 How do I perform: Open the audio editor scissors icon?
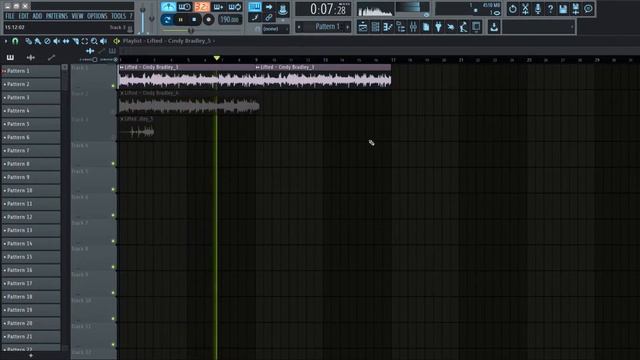pyautogui.click(x=525, y=9)
